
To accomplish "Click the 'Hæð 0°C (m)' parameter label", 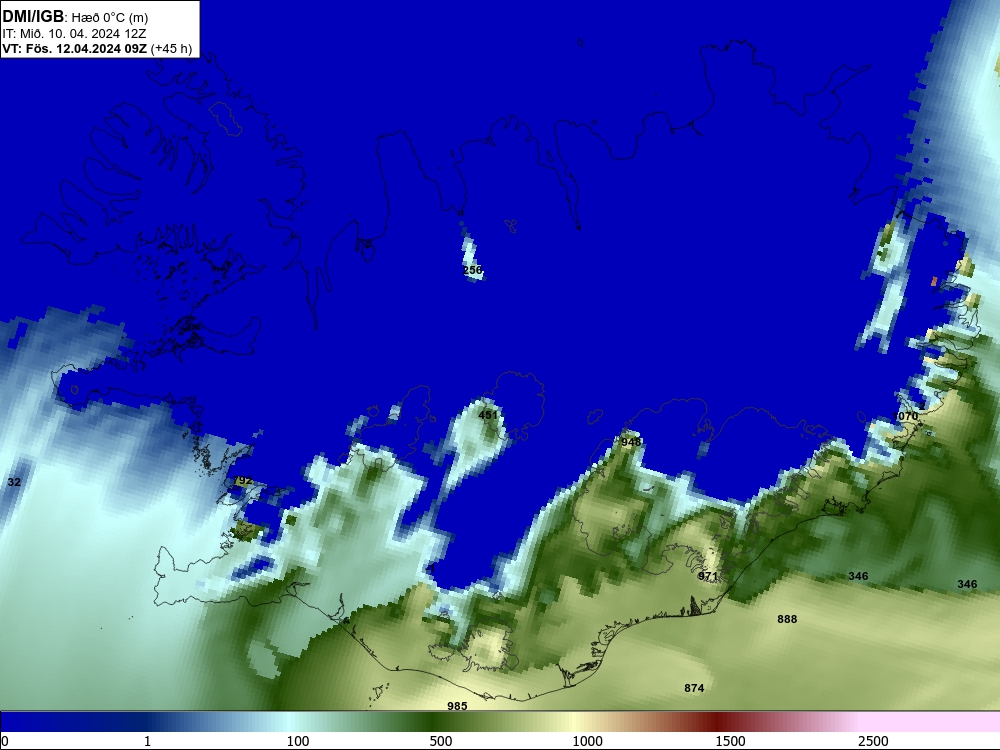I will click(x=110, y=17).
